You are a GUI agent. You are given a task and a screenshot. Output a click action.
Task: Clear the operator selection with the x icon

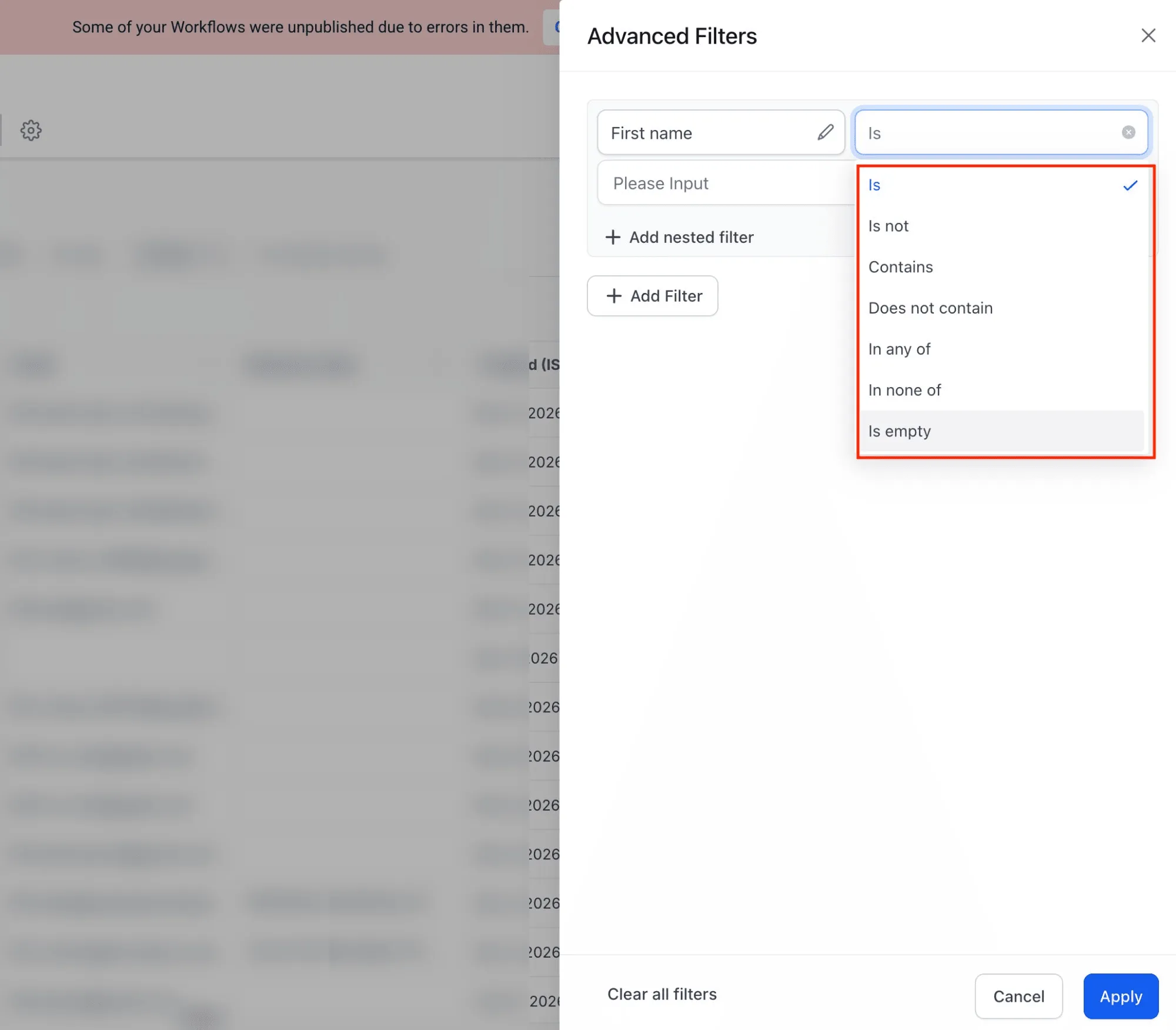click(x=1128, y=132)
